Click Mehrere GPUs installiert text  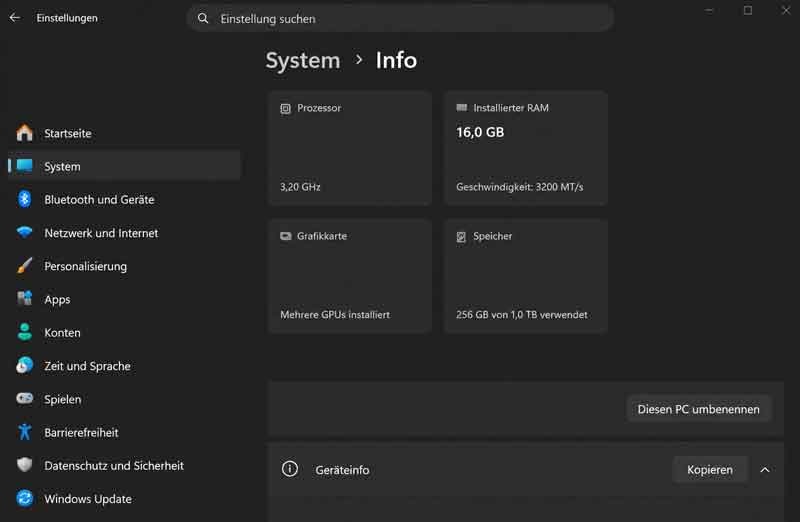pyautogui.click(x=335, y=315)
